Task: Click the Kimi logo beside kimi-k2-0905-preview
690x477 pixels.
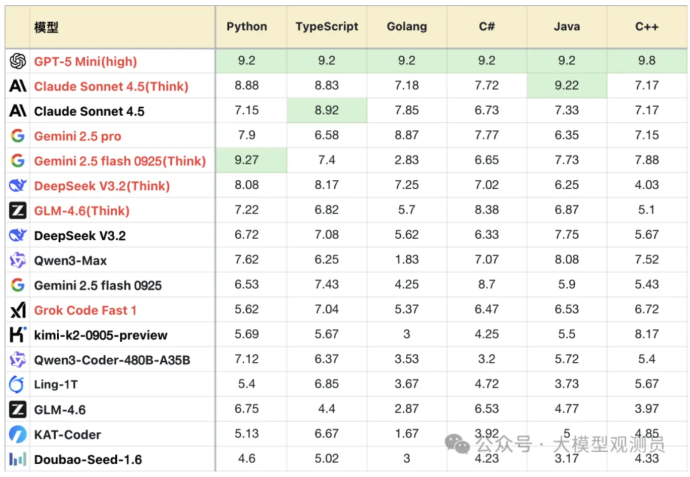Action: pyautogui.click(x=17, y=335)
